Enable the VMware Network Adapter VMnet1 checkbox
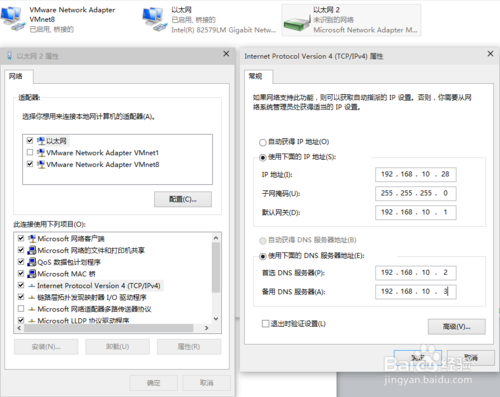 coord(30,152)
